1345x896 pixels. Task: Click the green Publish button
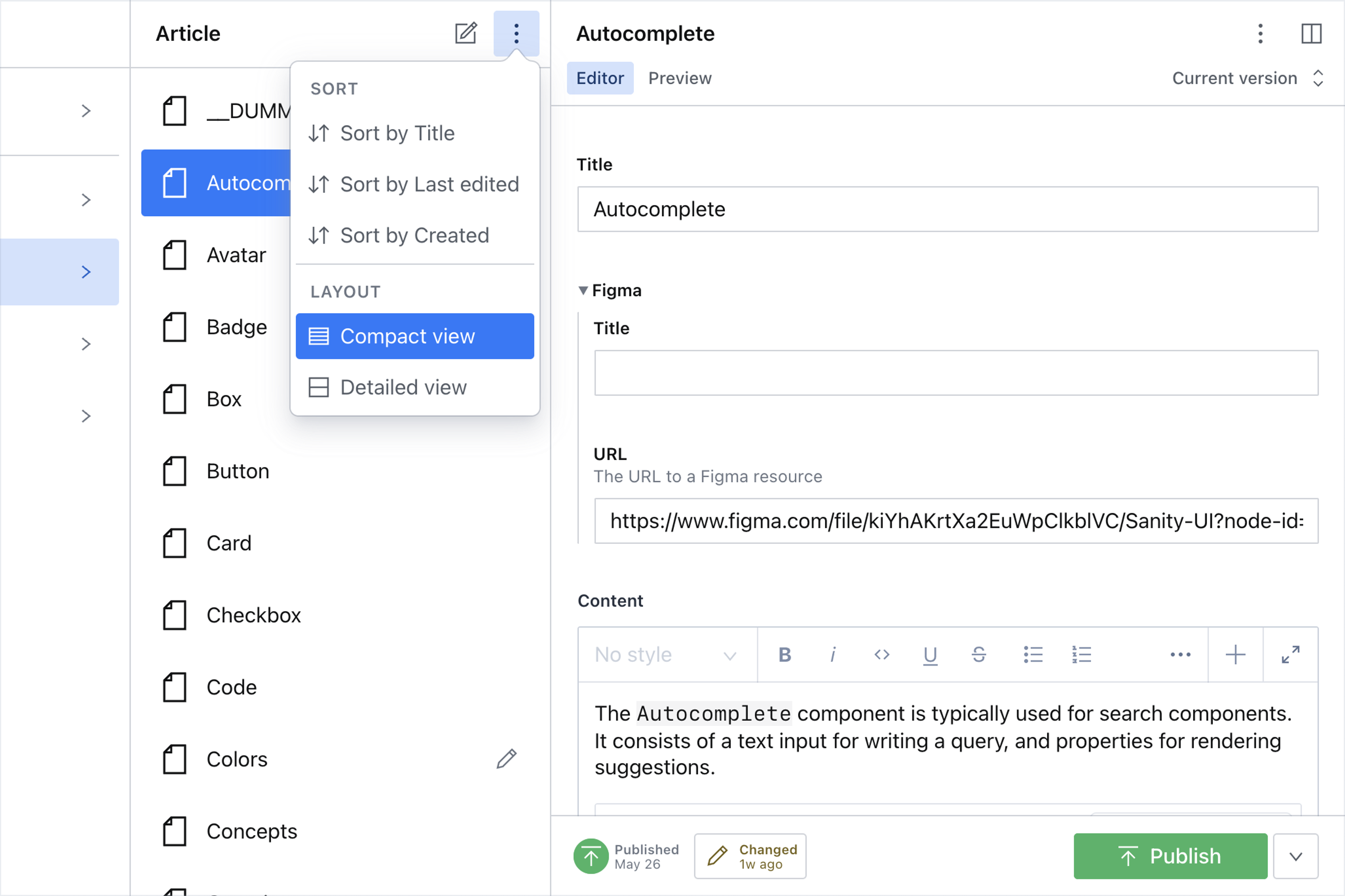[1170, 856]
